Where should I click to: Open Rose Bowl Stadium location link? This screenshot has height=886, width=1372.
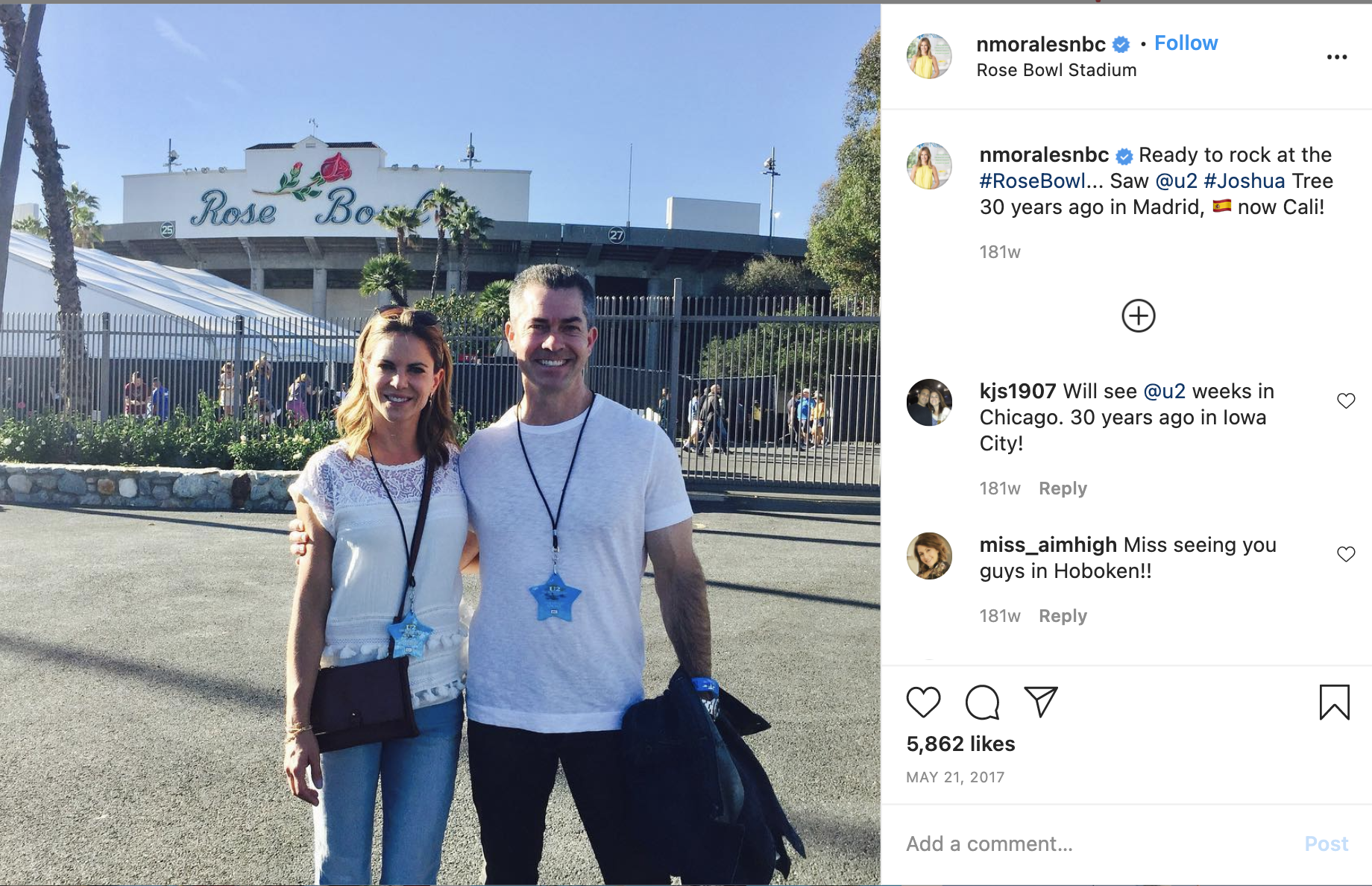[1057, 70]
